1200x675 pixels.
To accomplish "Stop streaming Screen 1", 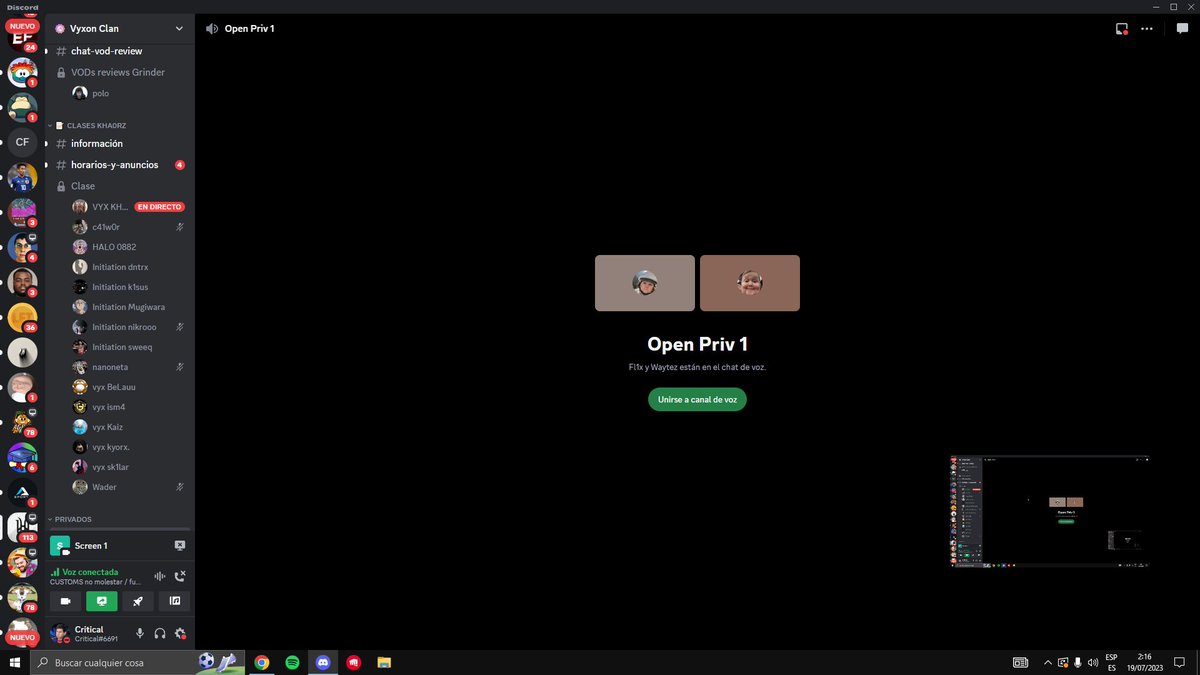I will click(180, 546).
